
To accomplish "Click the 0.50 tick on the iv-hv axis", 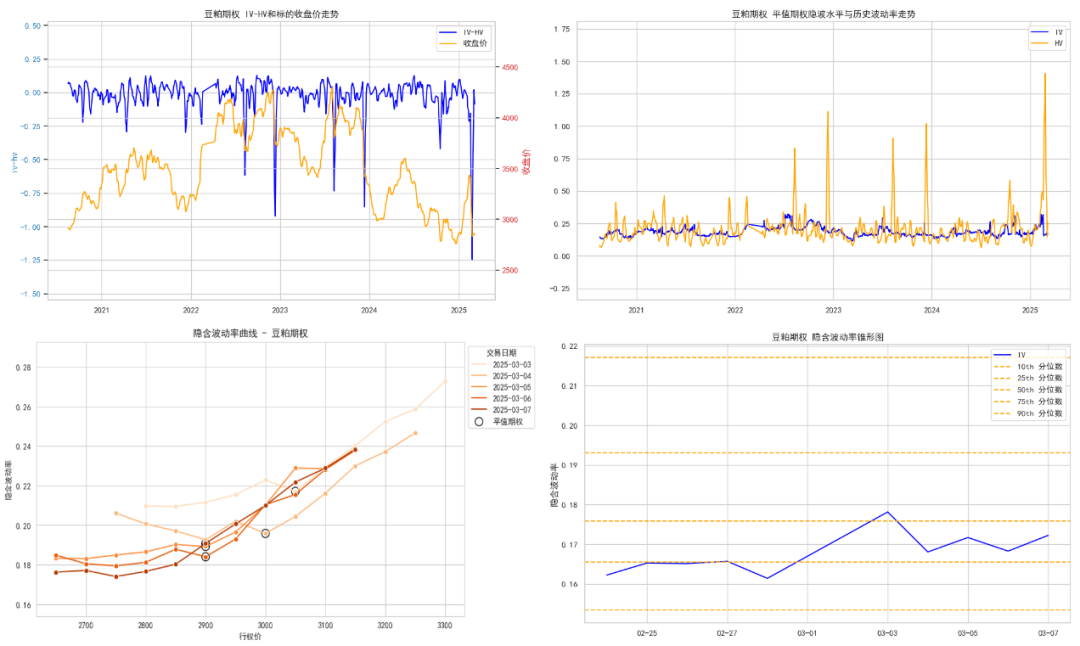I will pos(32,26).
